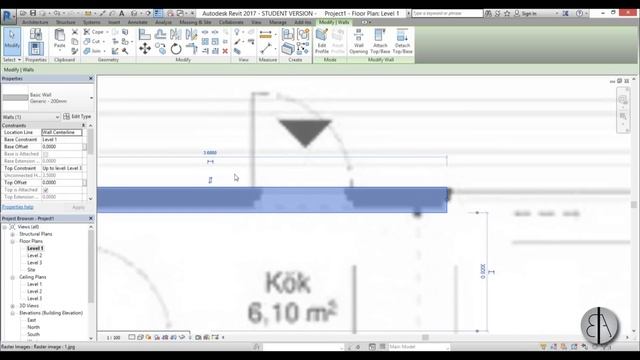640x360 pixels.
Task: Click the Top Offset associate parameter button
Action: tap(84, 182)
